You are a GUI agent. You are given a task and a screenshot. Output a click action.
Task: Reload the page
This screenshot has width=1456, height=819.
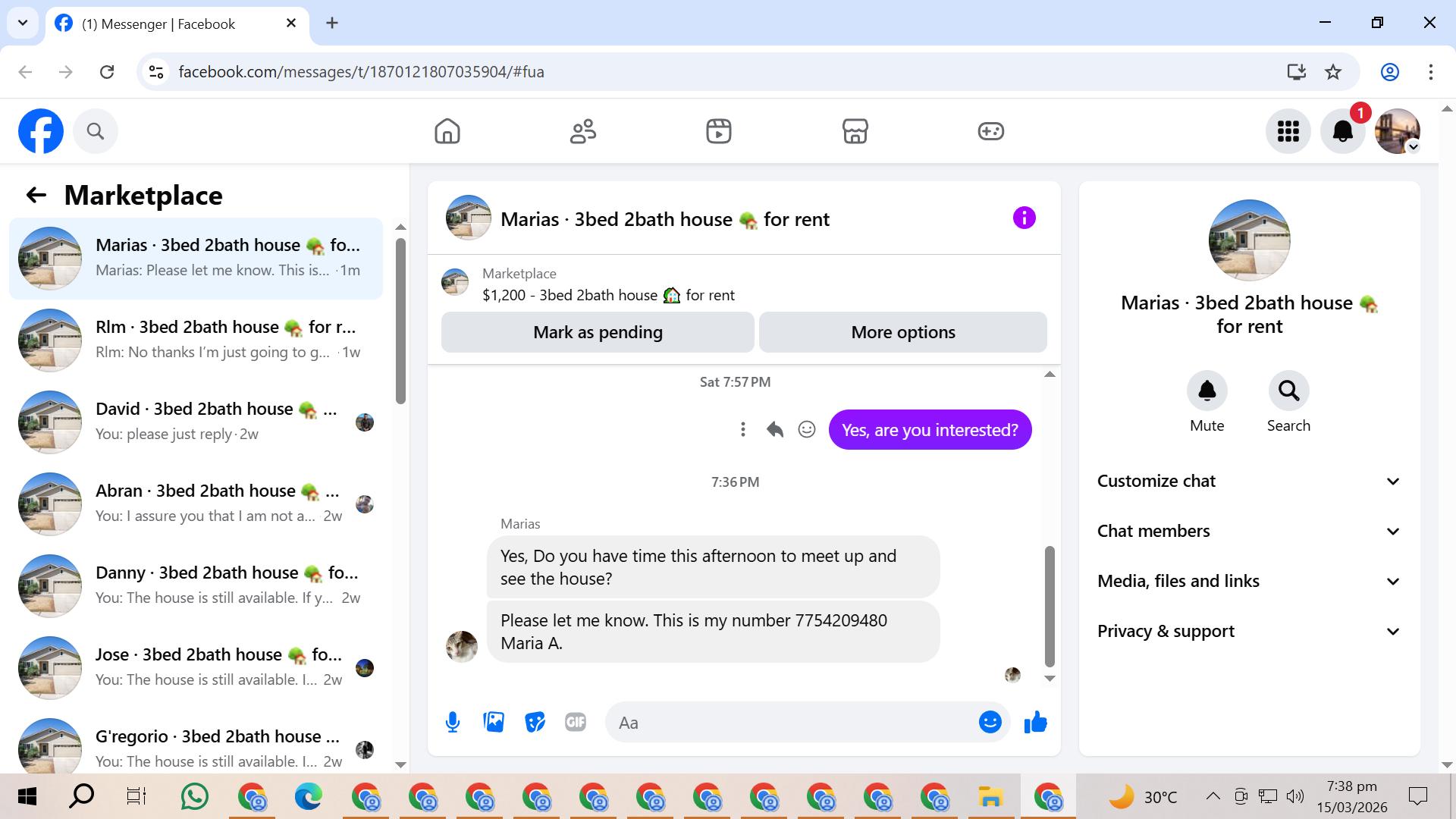coord(107,72)
